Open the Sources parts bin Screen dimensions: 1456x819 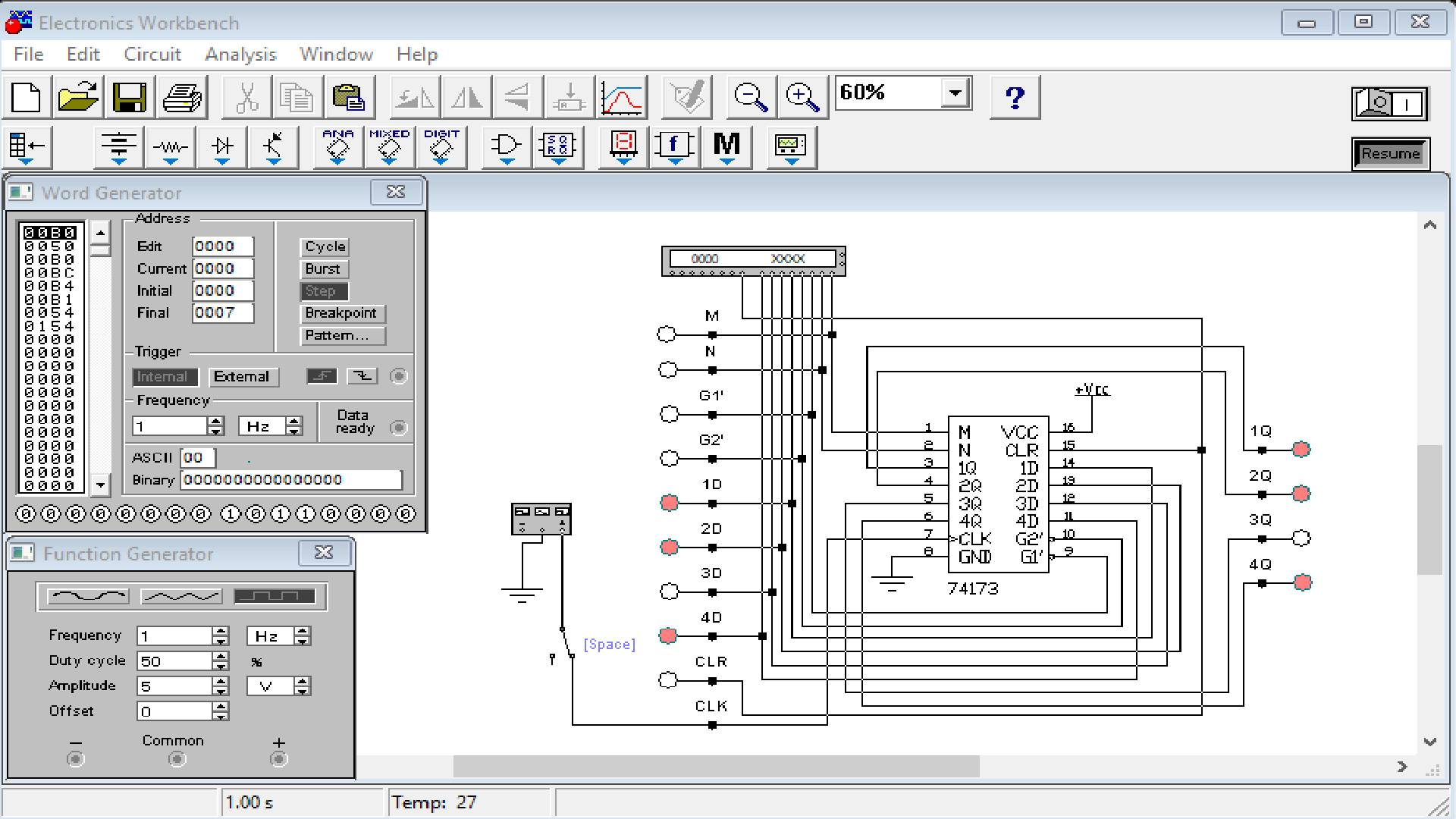pos(119,146)
